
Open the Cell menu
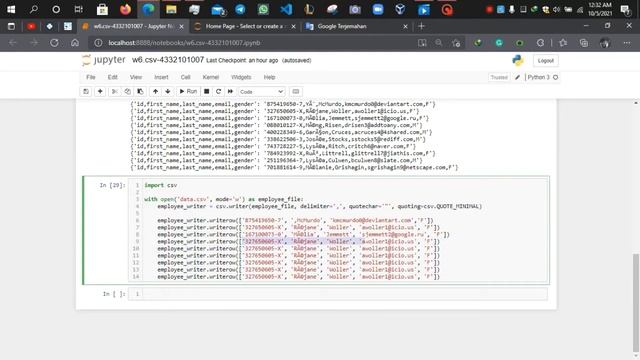[185, 77]
